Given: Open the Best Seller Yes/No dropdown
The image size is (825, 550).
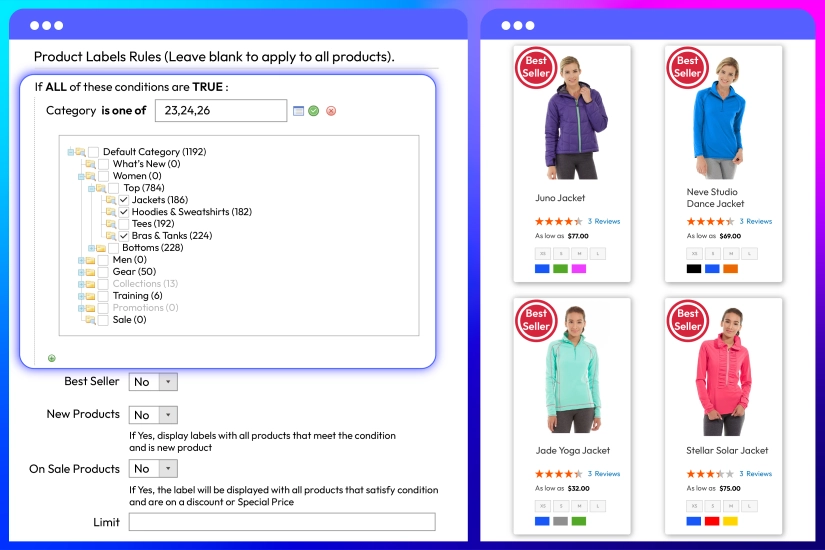Looking at the screenshot, I should point(153,382).
